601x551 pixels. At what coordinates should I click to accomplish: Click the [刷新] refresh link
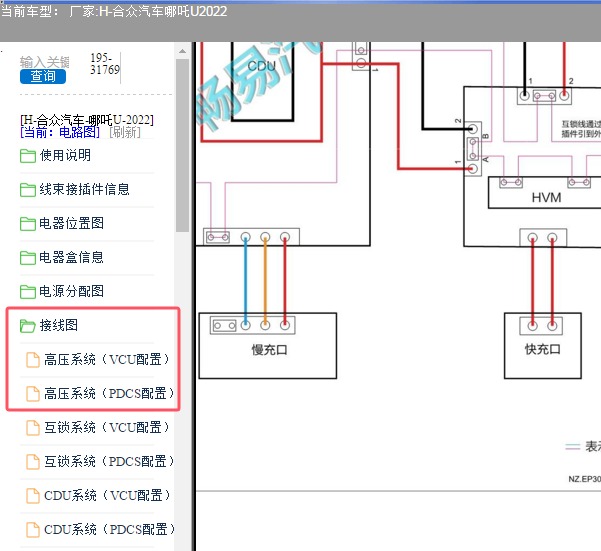point(125,133)
